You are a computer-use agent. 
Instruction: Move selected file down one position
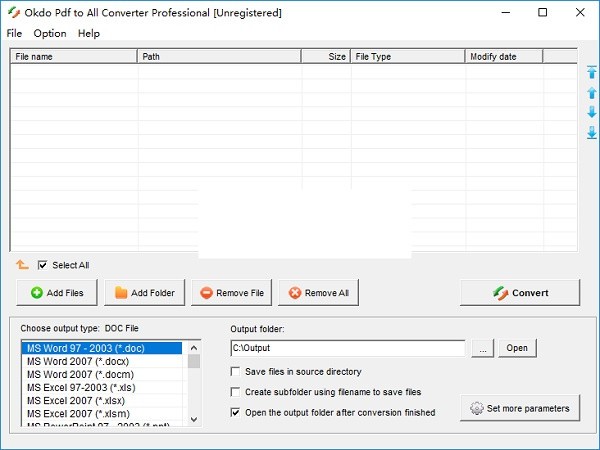click(x=591, y=112)
